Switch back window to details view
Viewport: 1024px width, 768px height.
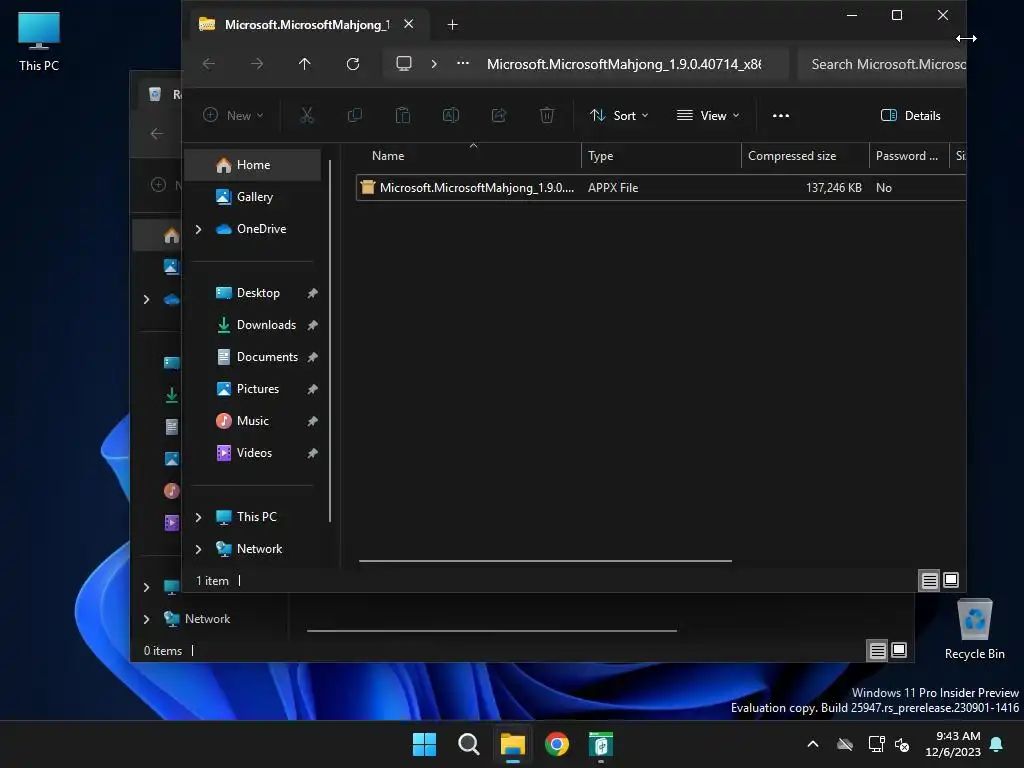[x=877, y=650]
